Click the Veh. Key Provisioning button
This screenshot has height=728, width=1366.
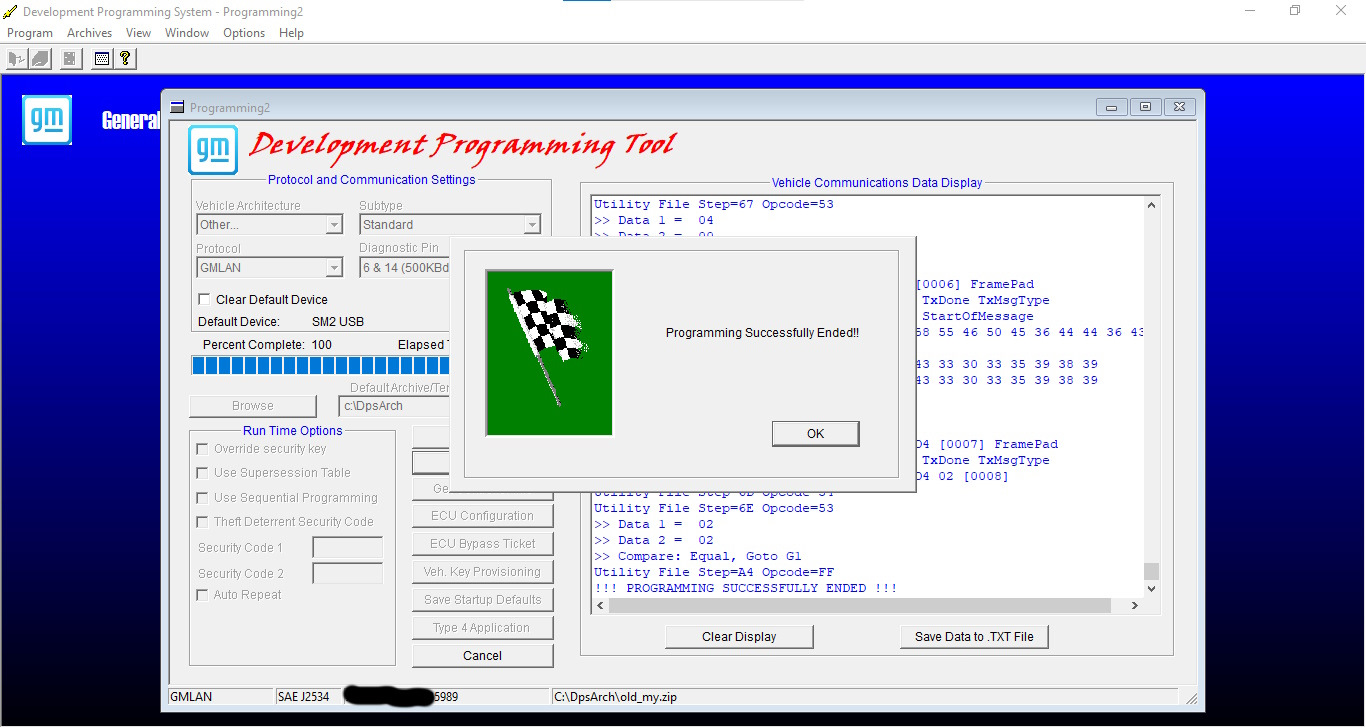[482, 572]
